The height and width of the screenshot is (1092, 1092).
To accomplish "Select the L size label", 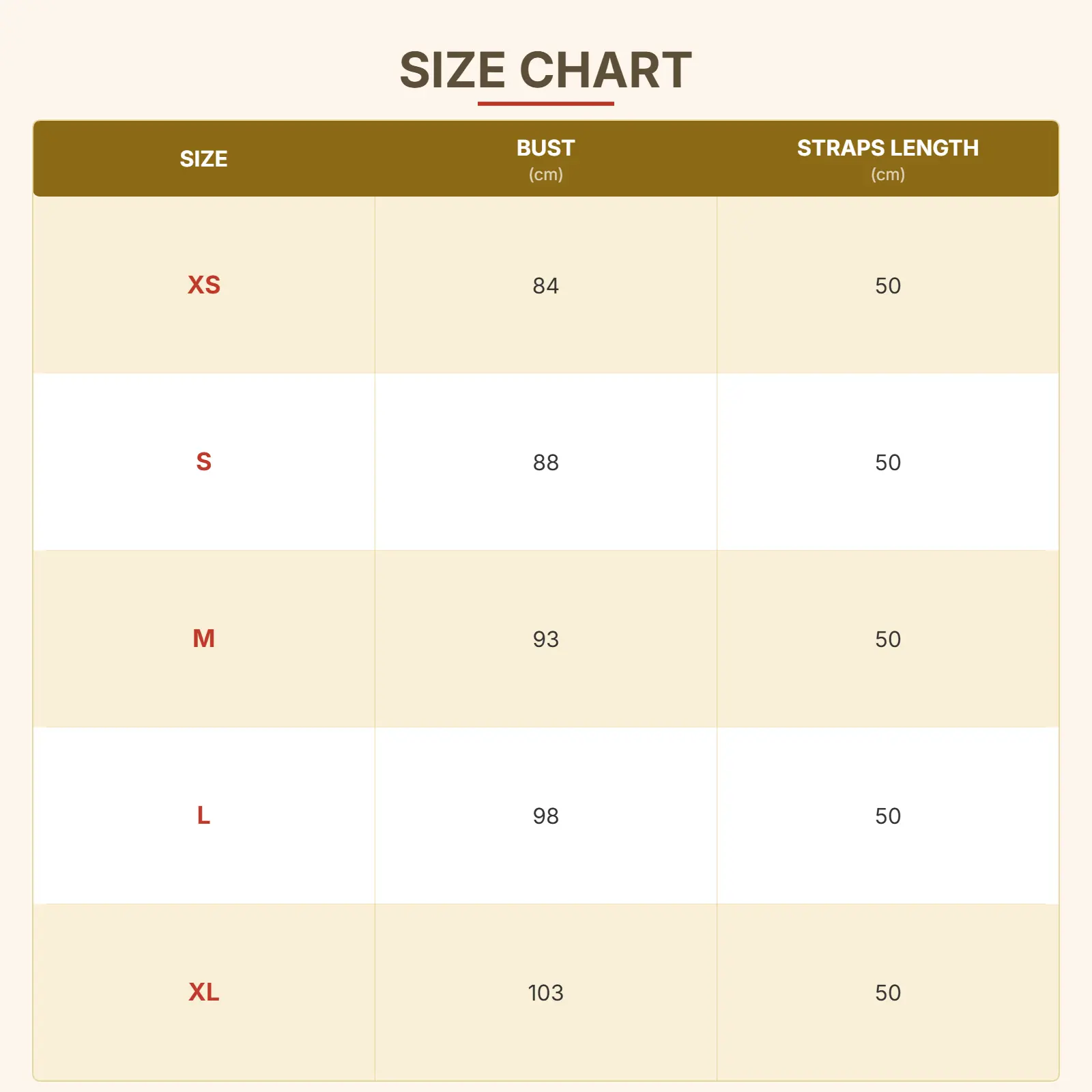I will 203,816.
